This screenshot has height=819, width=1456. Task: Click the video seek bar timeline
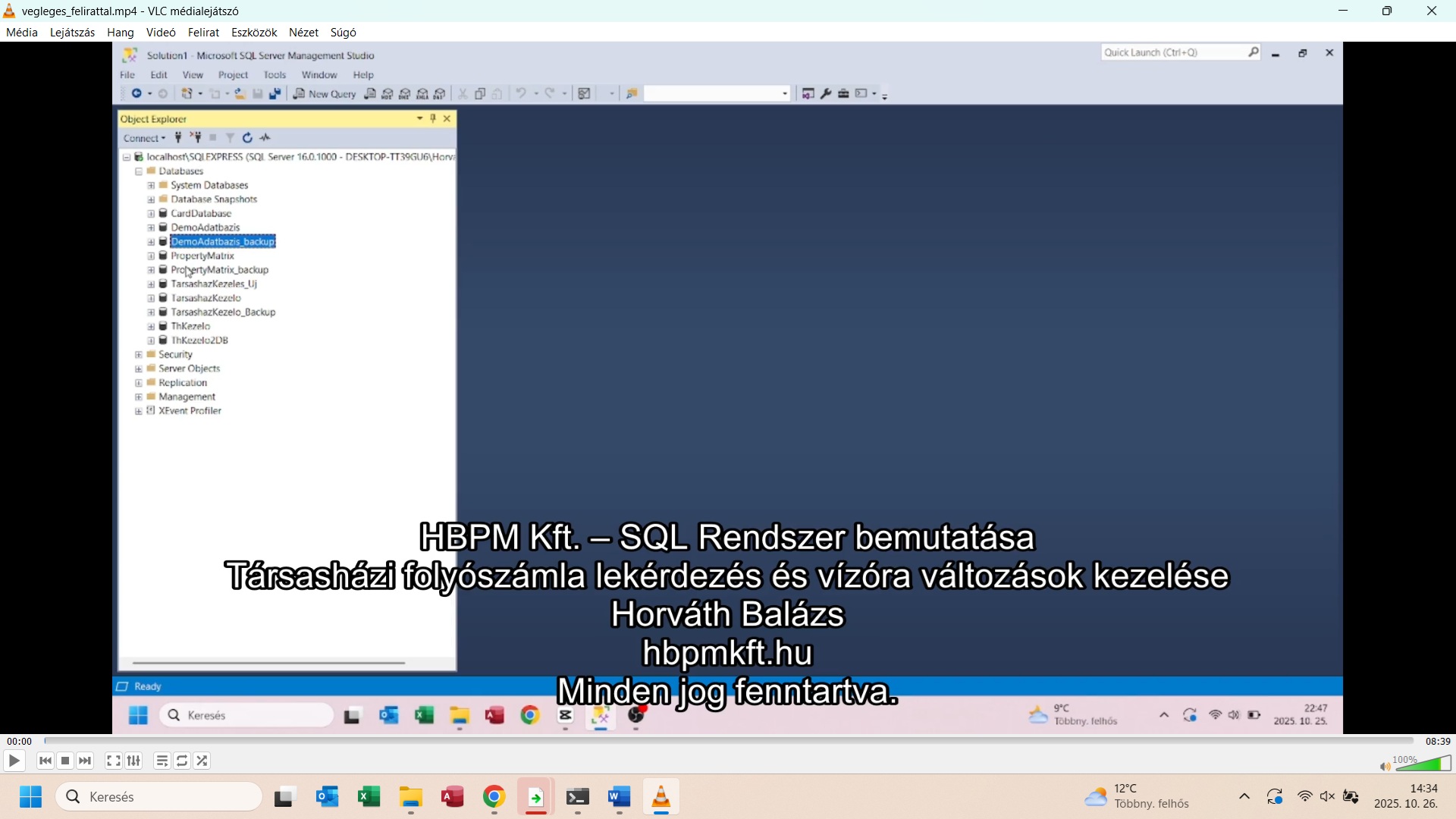coord(728,742)
